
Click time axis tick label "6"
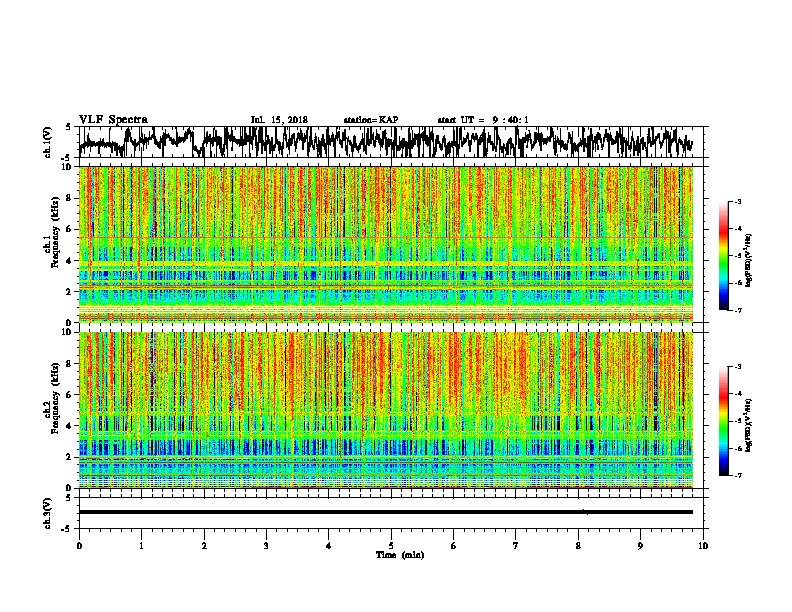(x=454, y=546)
